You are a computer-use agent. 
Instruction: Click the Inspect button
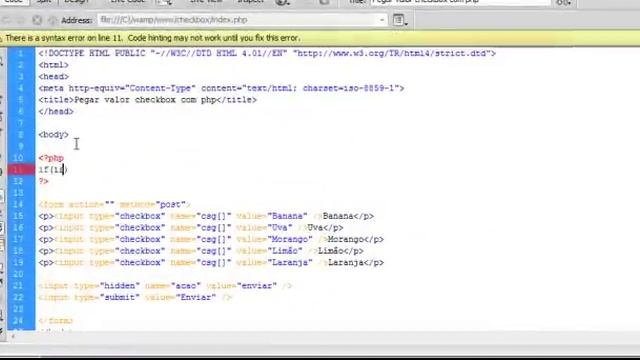tap(250, 2)
